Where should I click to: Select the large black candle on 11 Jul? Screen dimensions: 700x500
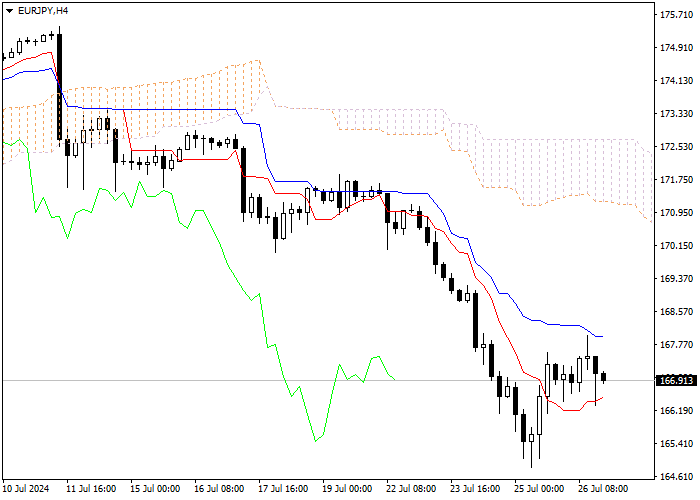point(59,87)
